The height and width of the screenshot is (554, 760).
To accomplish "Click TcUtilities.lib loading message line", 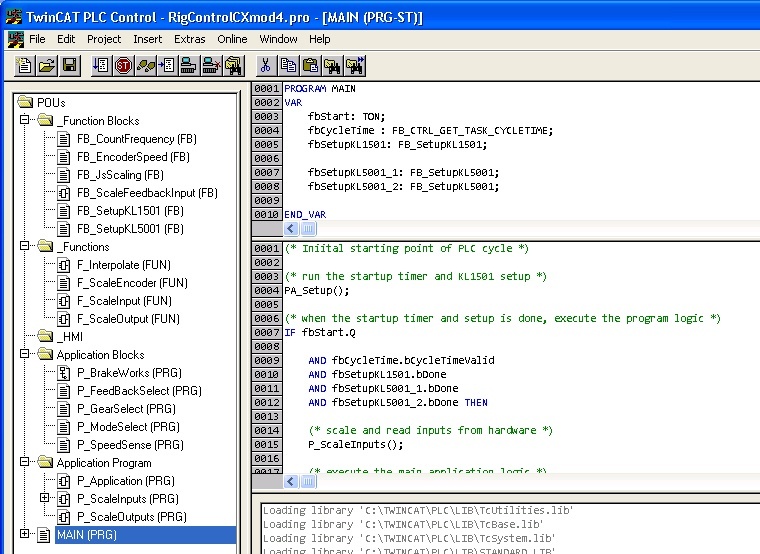I will 418,510.
